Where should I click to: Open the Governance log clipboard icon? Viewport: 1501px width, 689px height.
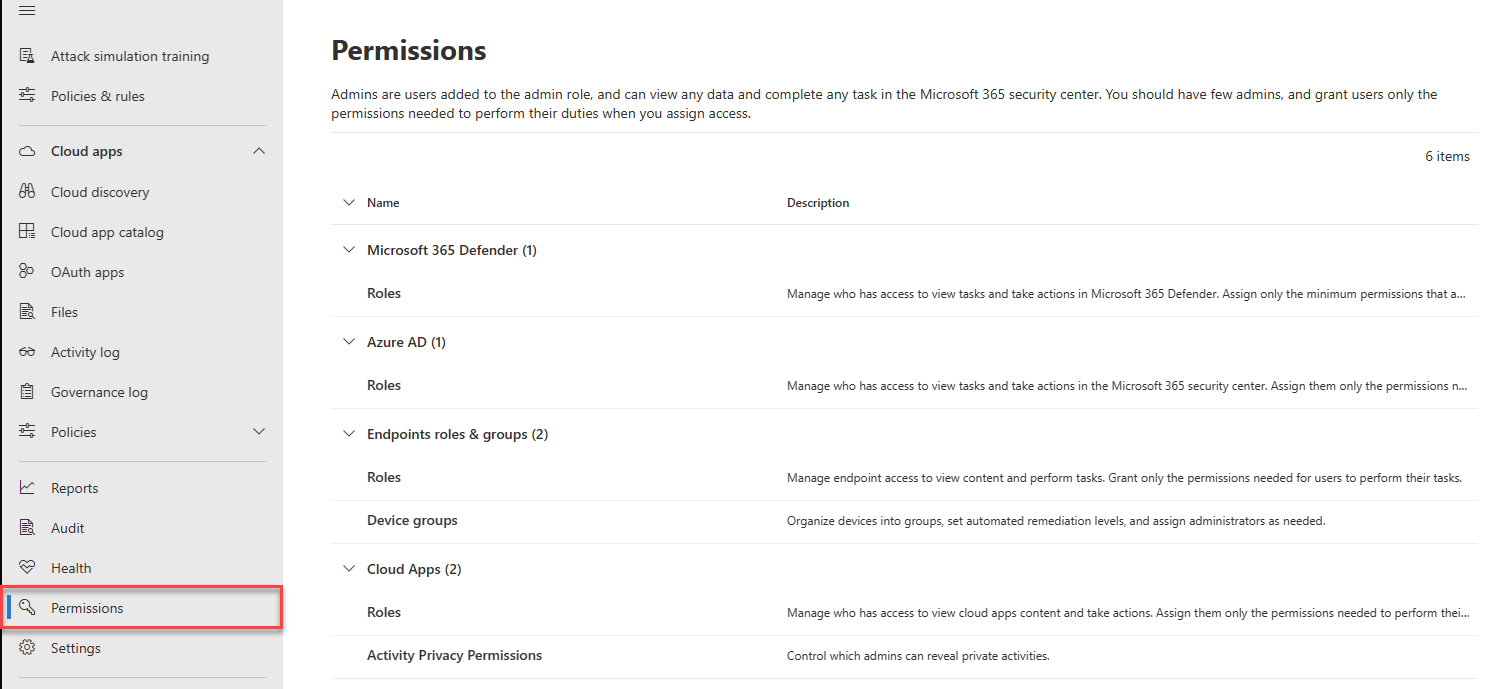[27, 392]
